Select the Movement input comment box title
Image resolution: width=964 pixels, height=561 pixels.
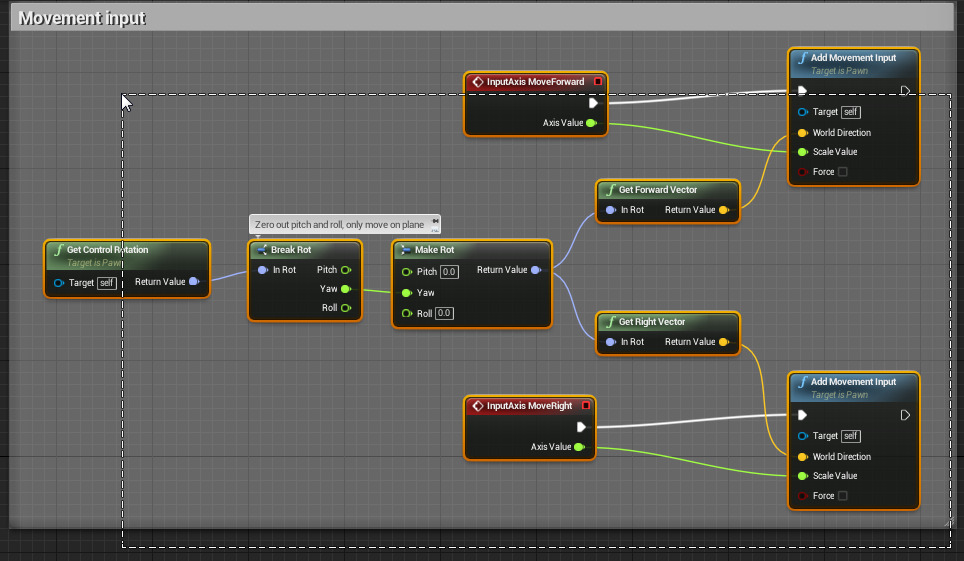click(x=82, y=18)
